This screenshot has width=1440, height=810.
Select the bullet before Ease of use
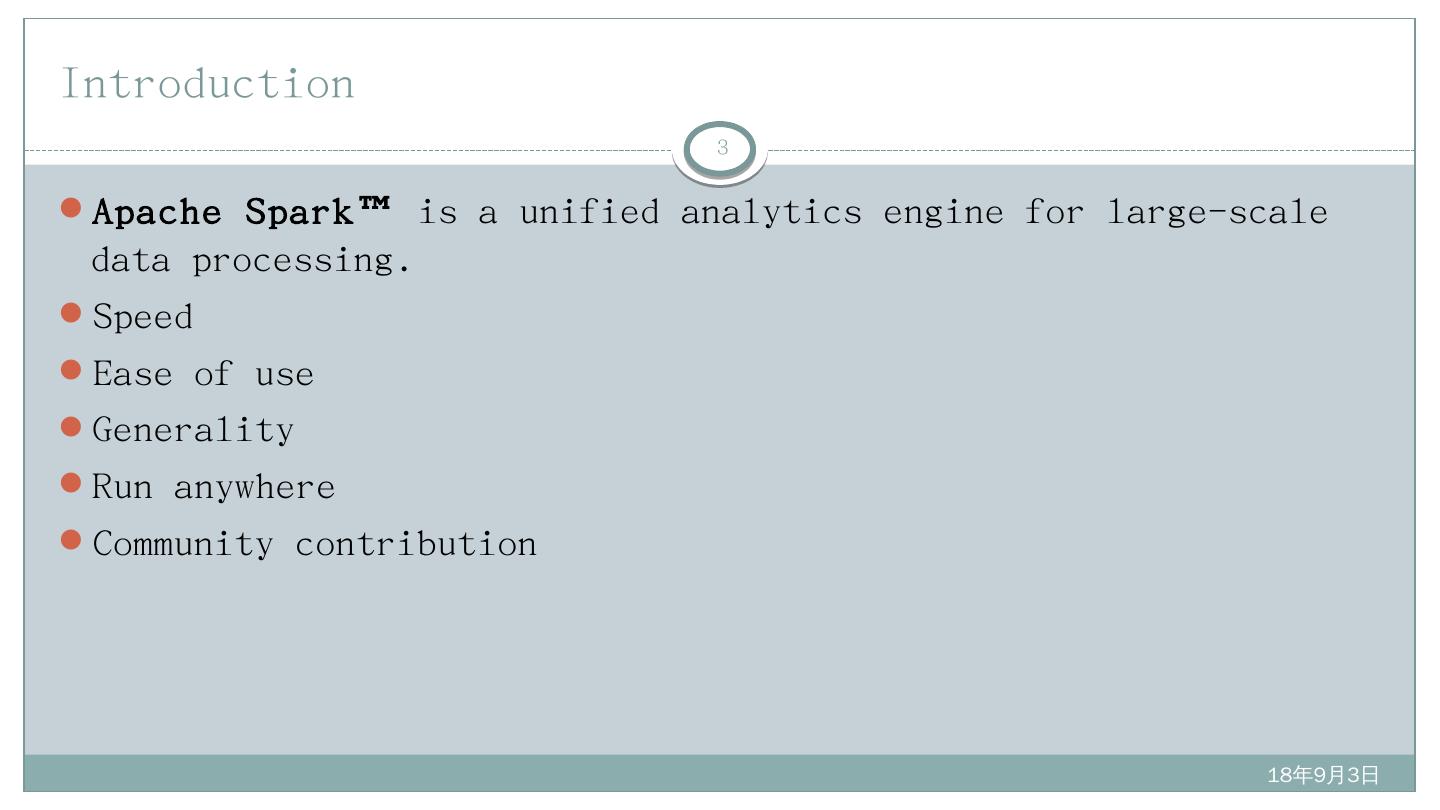pos(71,370)
